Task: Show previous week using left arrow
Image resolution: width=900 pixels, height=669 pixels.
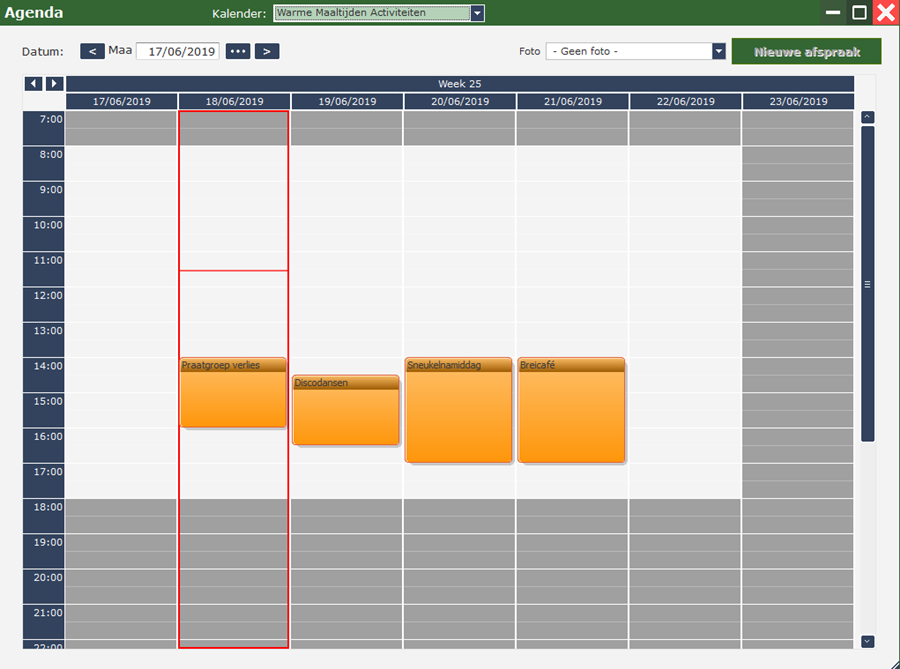Action: pos(33,84)
